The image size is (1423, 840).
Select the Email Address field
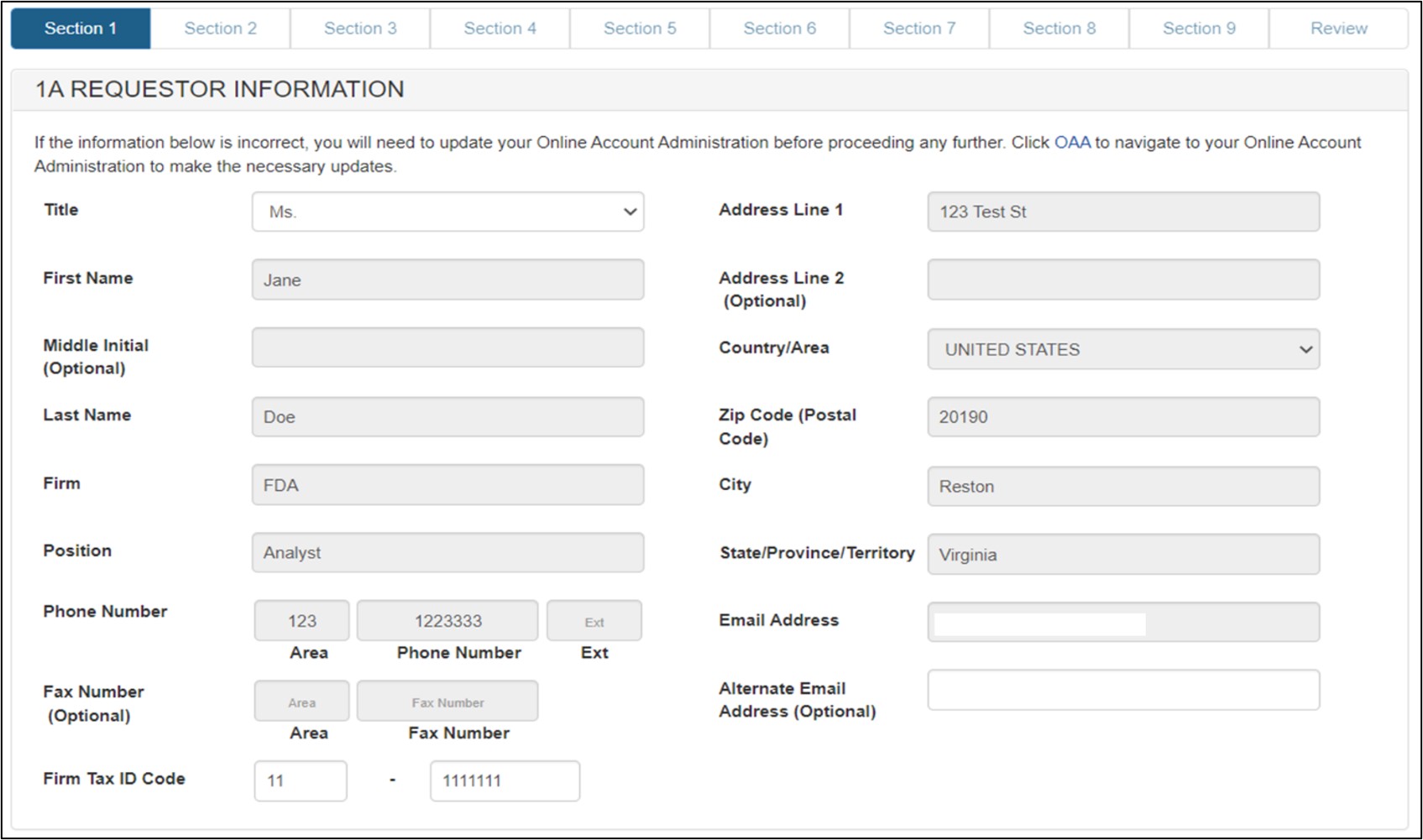[1122, 622]
